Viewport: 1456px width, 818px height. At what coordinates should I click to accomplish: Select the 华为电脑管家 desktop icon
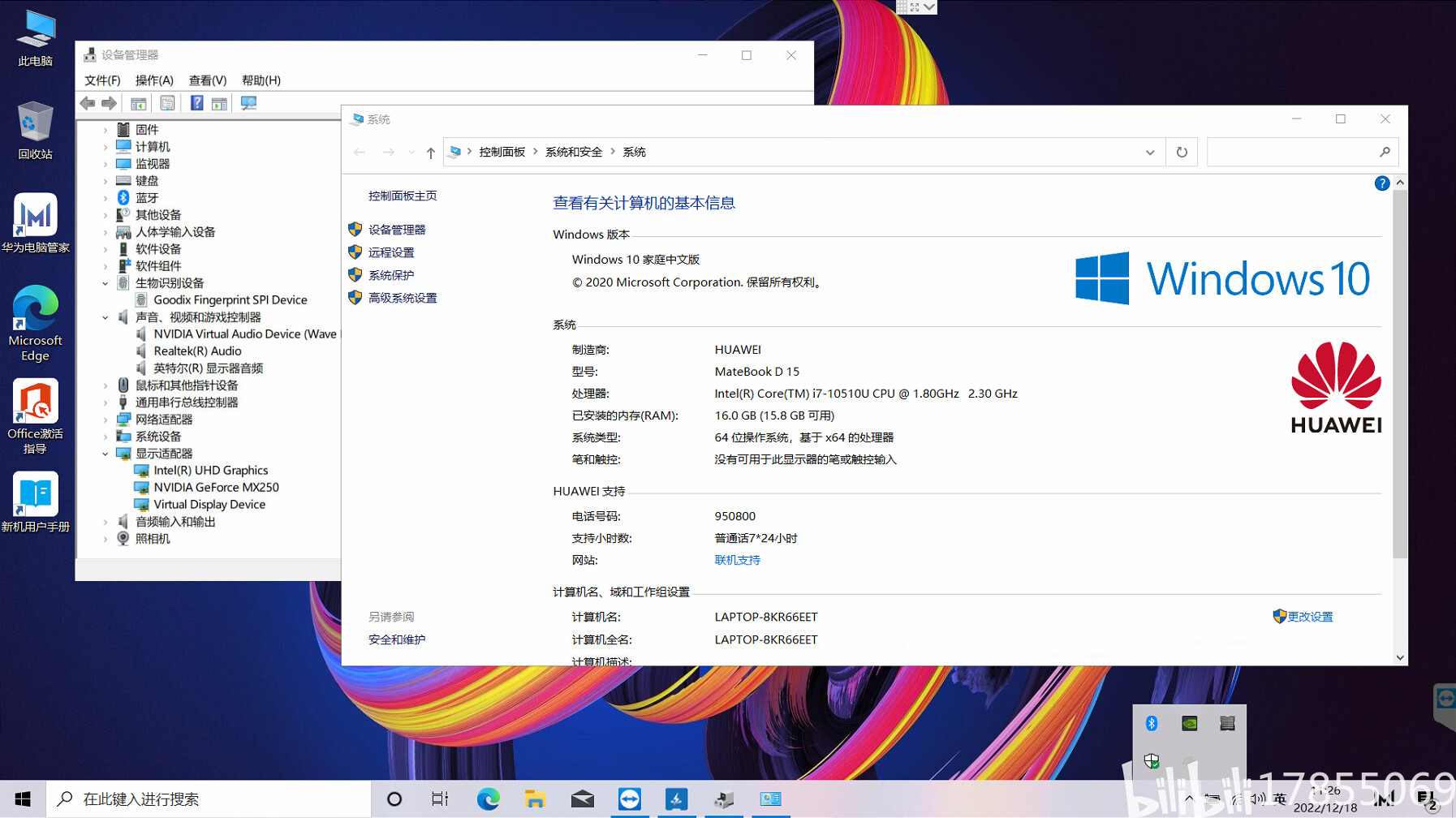35,223
